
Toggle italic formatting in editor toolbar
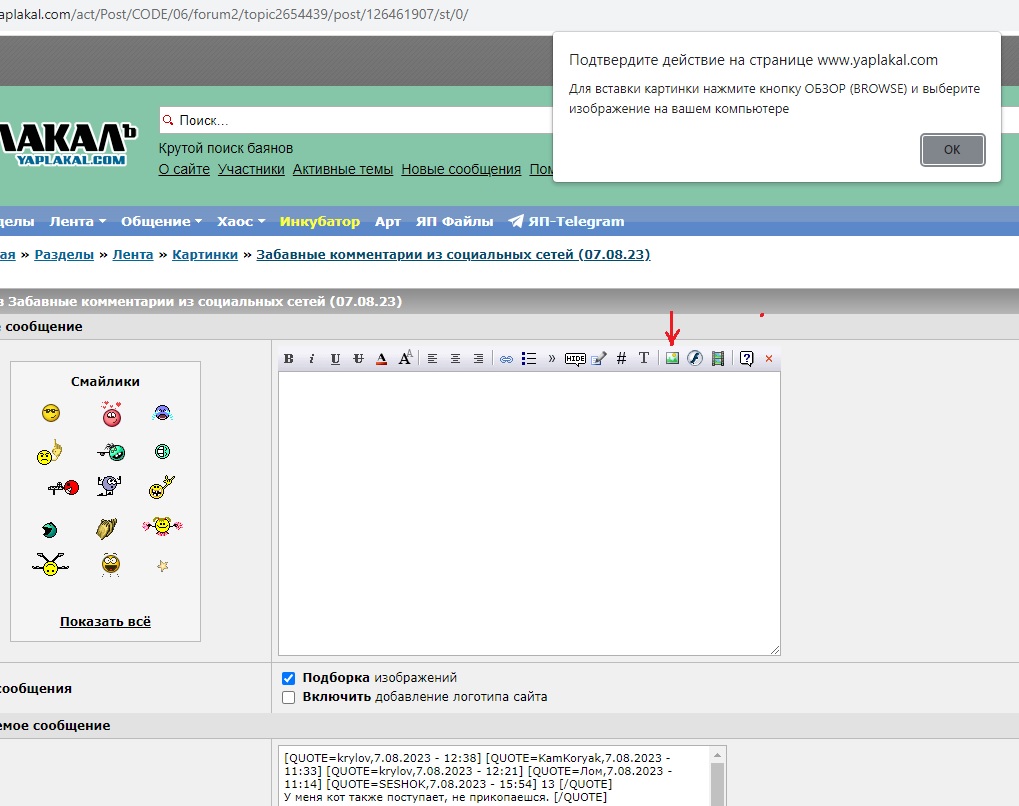[312, 359]
